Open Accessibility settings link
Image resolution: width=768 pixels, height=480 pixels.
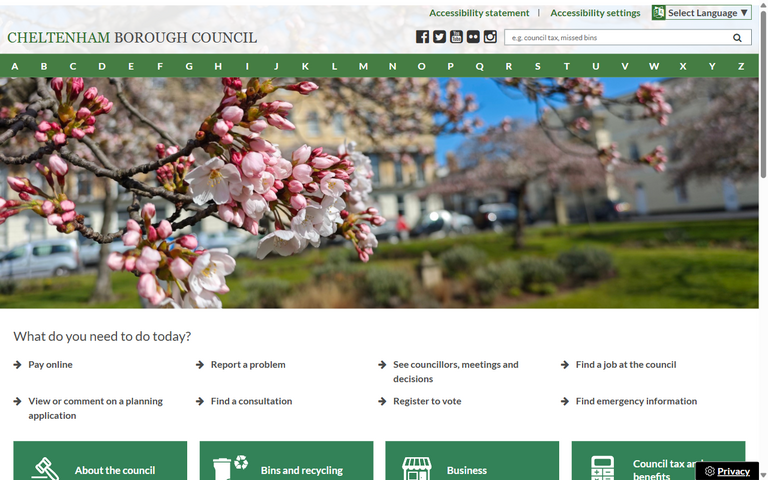pos(595,13)
